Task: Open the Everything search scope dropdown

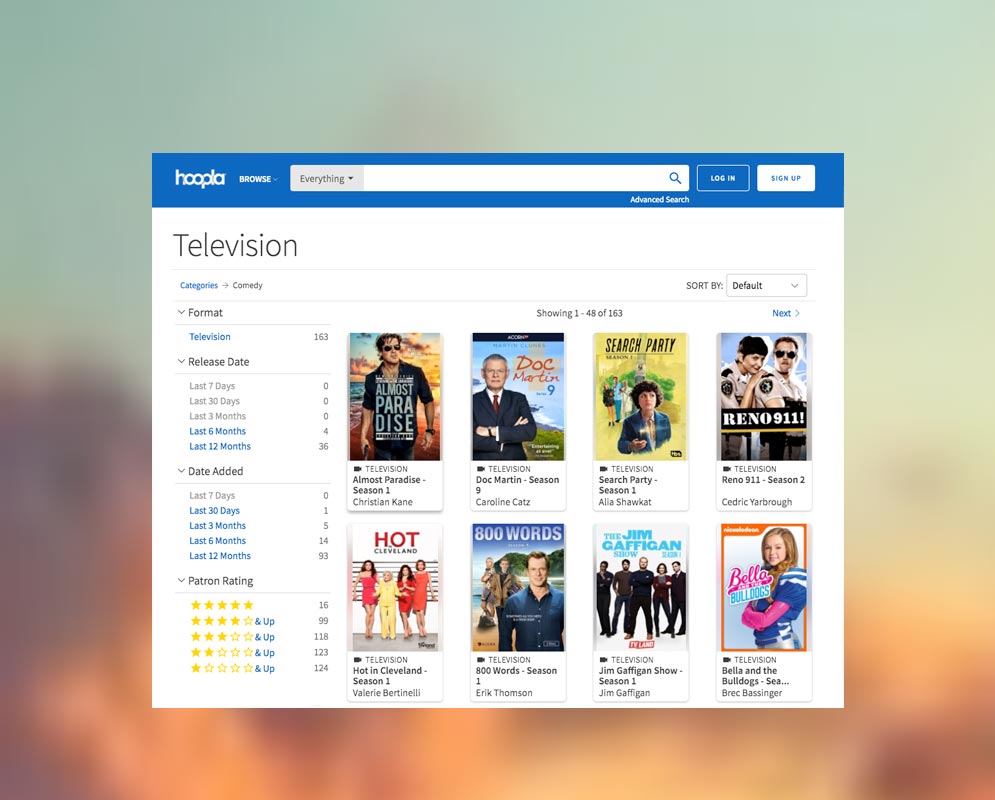Action: (x=327, y=178)
